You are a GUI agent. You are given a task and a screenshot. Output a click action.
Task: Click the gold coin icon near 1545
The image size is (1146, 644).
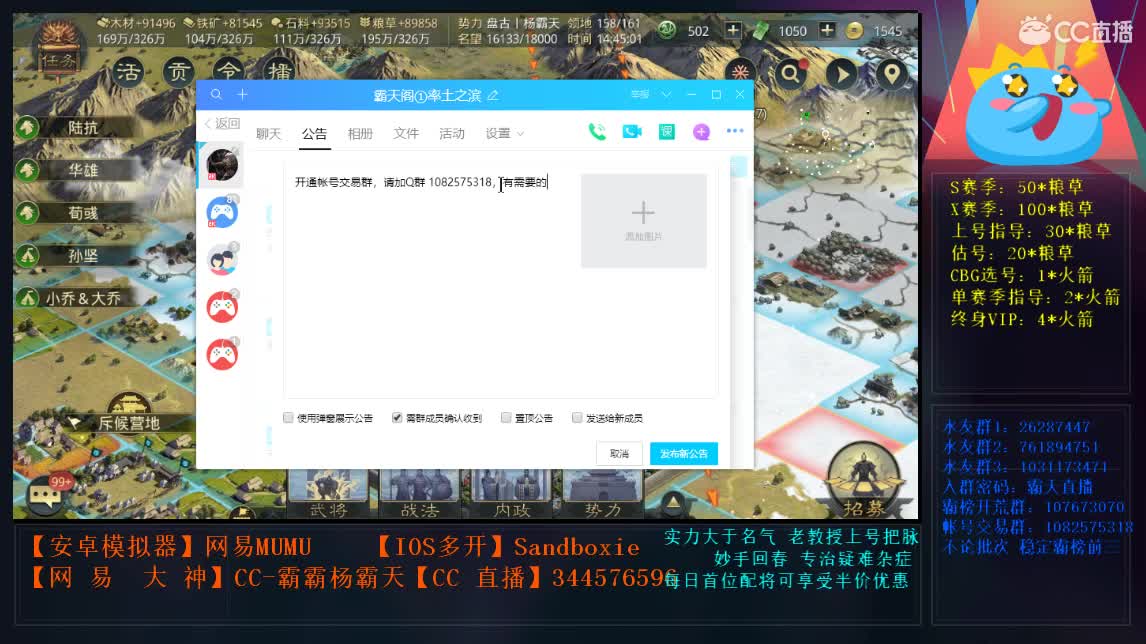853,31
